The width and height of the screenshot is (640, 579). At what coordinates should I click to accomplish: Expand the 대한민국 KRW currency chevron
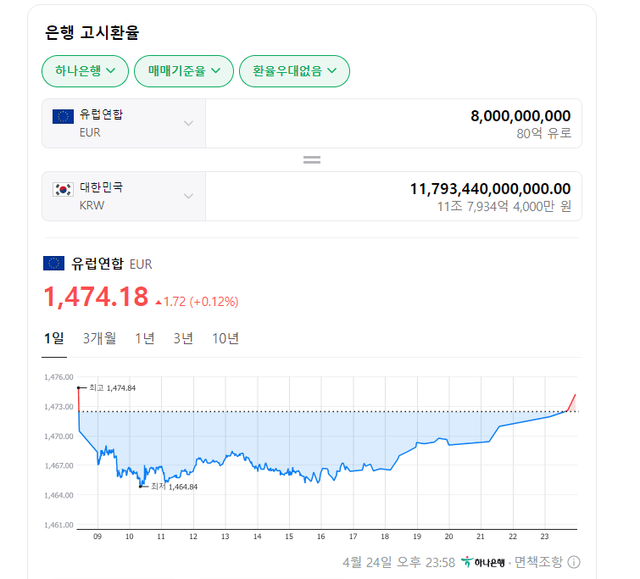pyautogui.click(x=189, y=197)
